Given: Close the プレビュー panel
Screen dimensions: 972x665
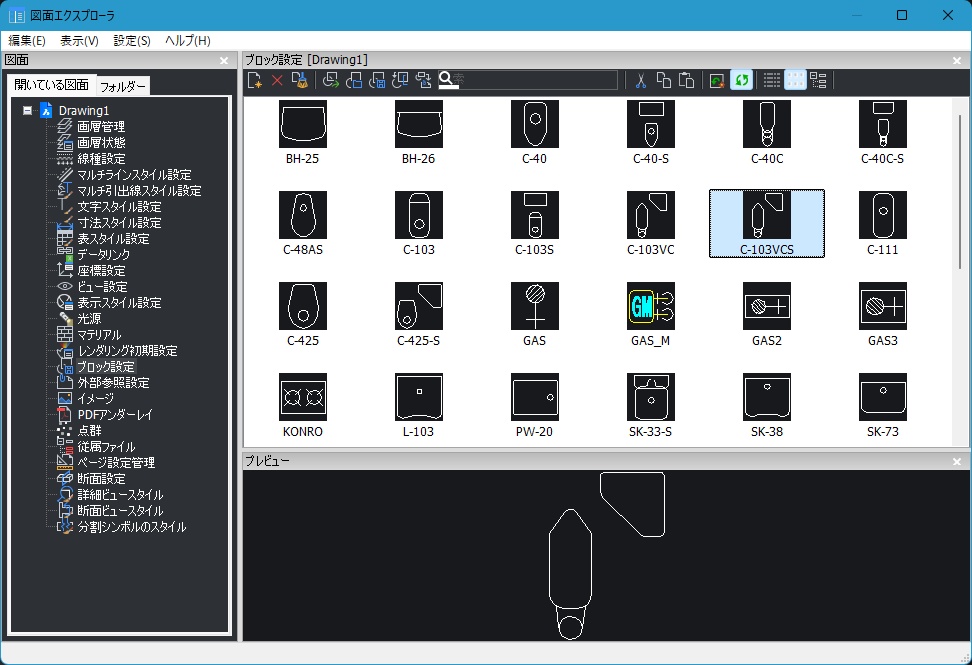Looking at the screenshot, I should (957, 462).
